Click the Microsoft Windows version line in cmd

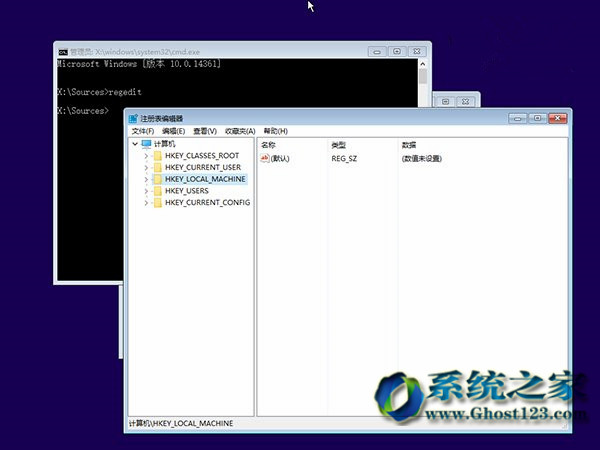coord(139,64)
